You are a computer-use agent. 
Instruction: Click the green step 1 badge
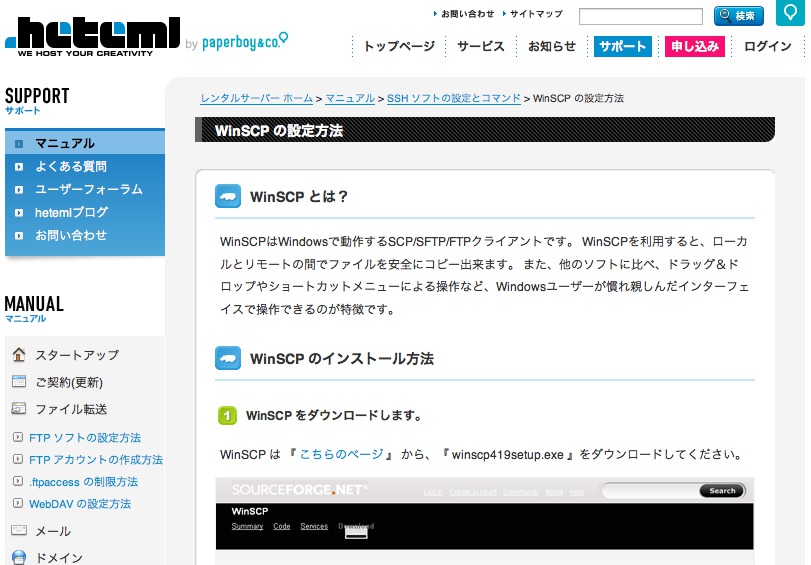click(x=228, y=415)
